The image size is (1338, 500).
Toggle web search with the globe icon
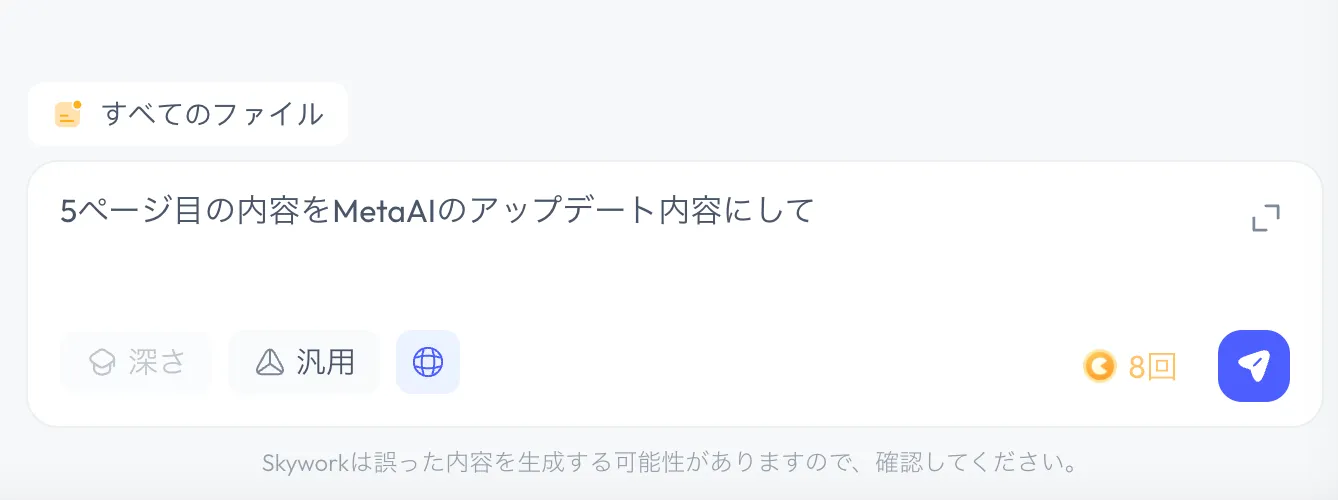point(428,362)
